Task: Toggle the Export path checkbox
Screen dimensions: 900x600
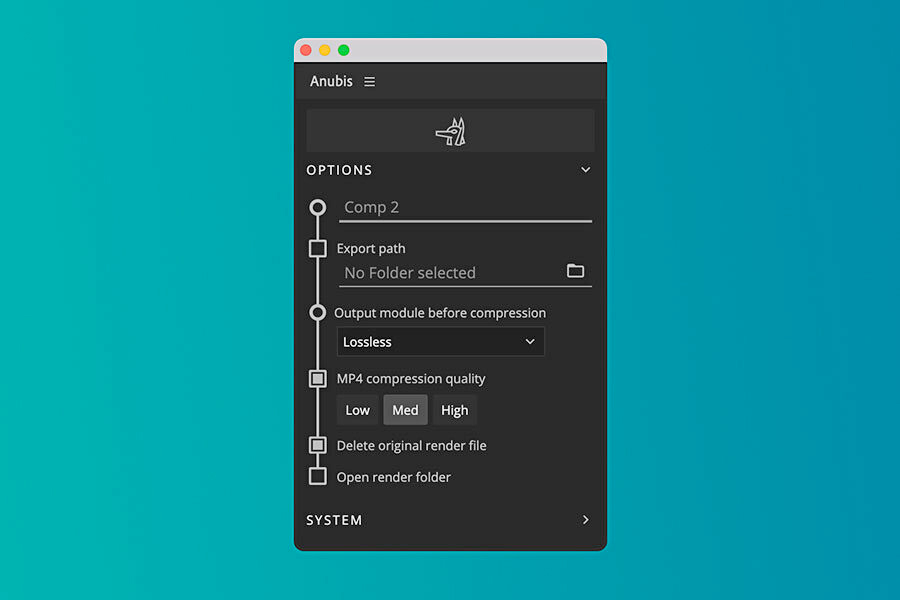Action: (317, 249)
